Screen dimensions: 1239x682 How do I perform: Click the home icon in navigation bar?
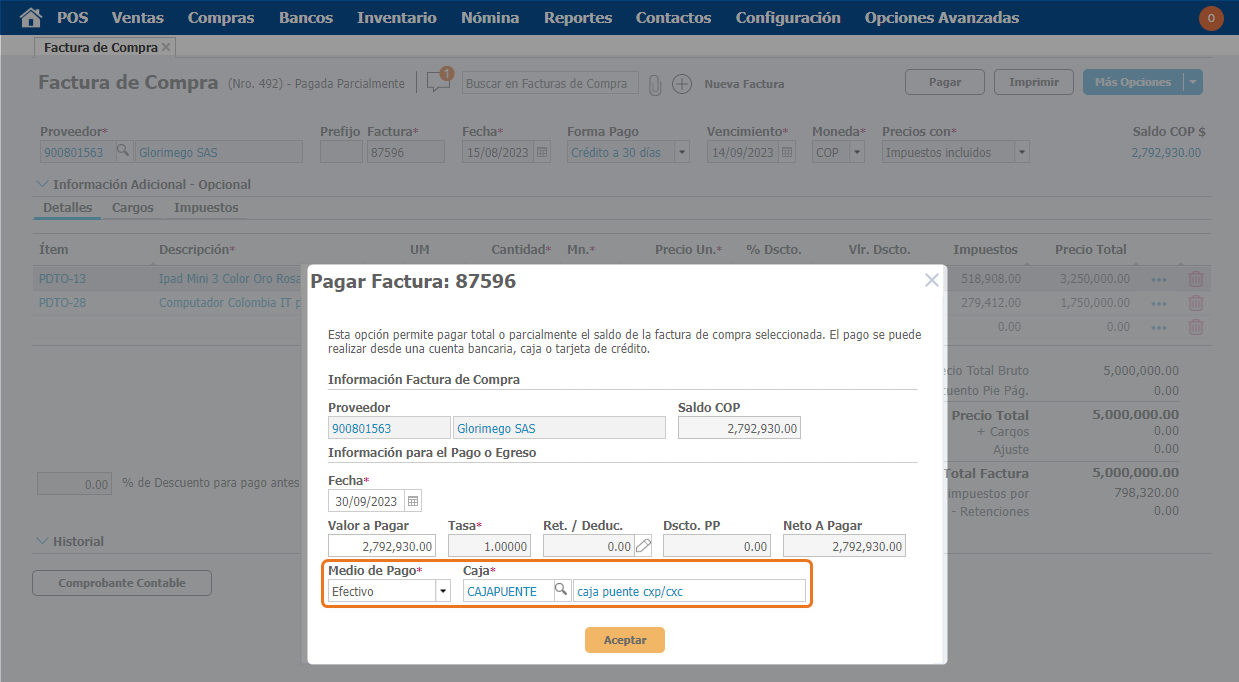click(31, 17)
